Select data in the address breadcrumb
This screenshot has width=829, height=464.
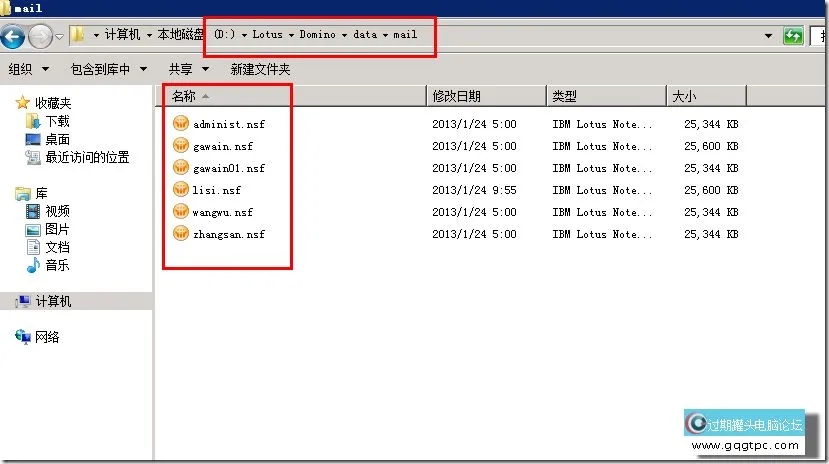point(365,34)
